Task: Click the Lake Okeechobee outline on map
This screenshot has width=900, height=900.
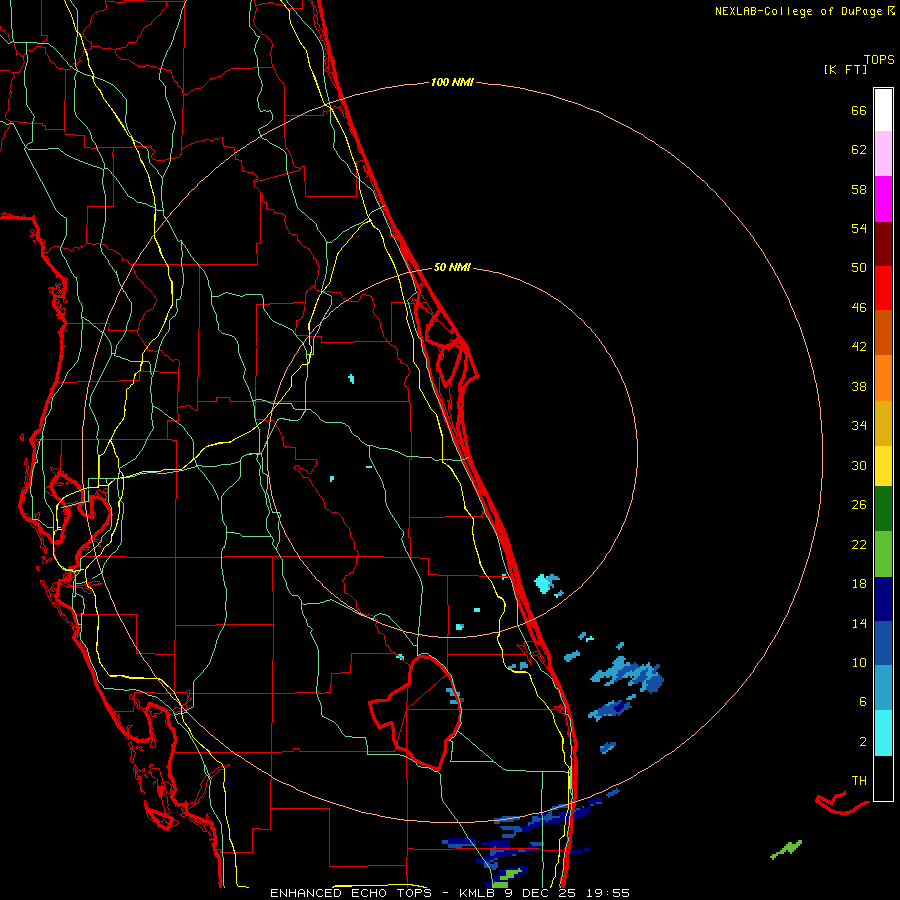Action: (416, 711)
